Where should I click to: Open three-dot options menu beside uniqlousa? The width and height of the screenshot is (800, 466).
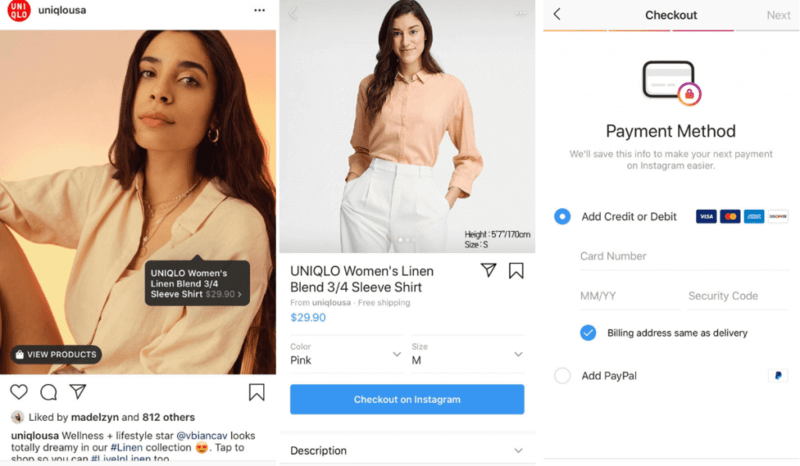click(x=260, y=10)
